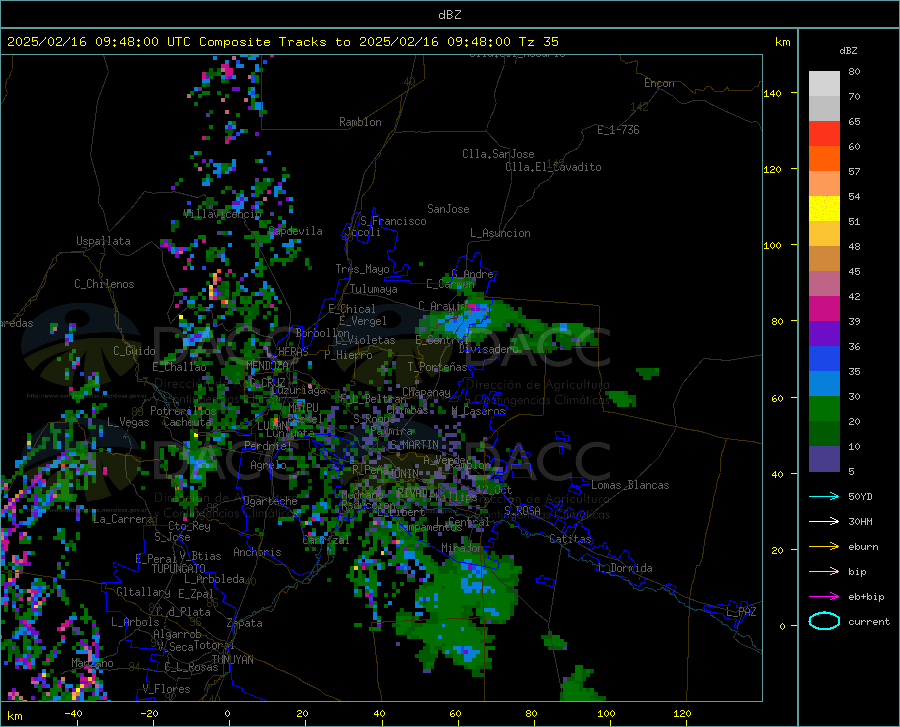Screen dimensions: 900x727
Task: Click the white 30HM arrow in legend
Action: 824,522
